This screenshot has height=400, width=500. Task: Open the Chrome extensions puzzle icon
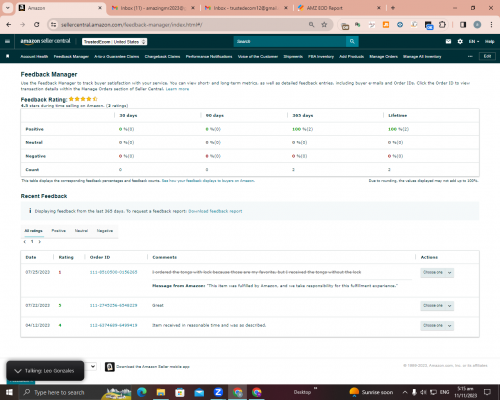point(442,25)
